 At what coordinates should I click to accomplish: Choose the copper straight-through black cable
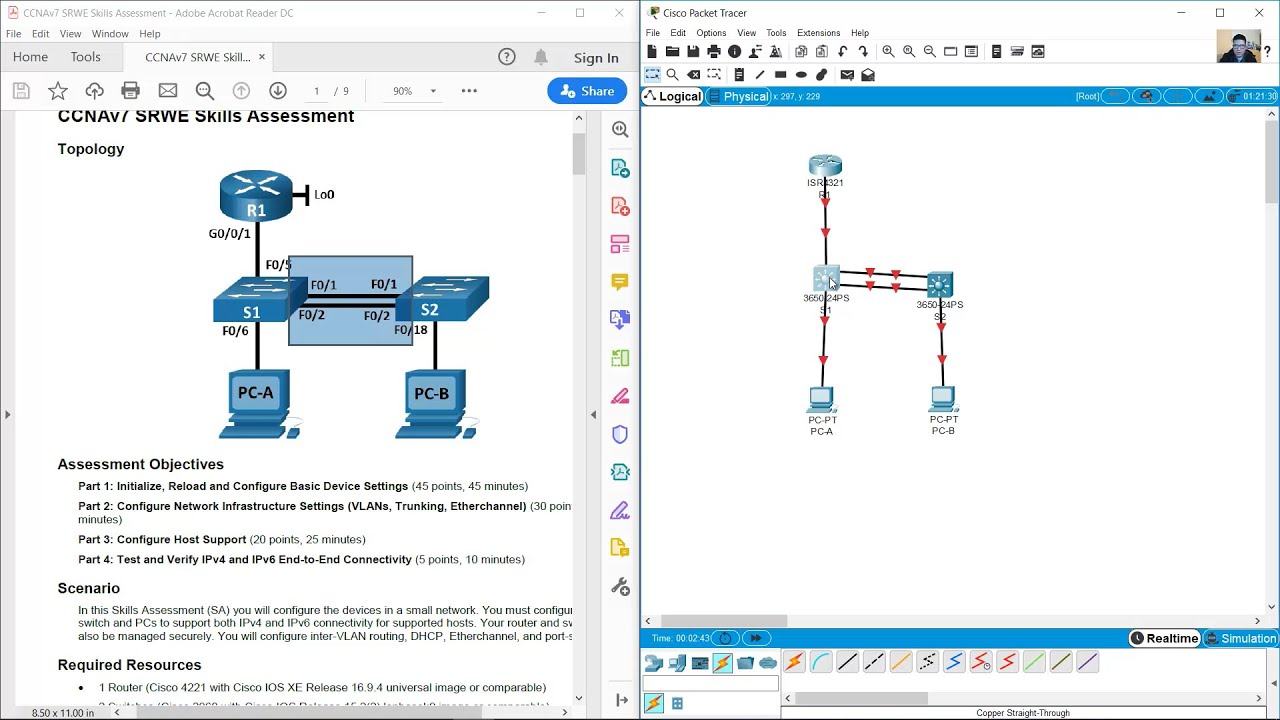click(x=847, y=662)
